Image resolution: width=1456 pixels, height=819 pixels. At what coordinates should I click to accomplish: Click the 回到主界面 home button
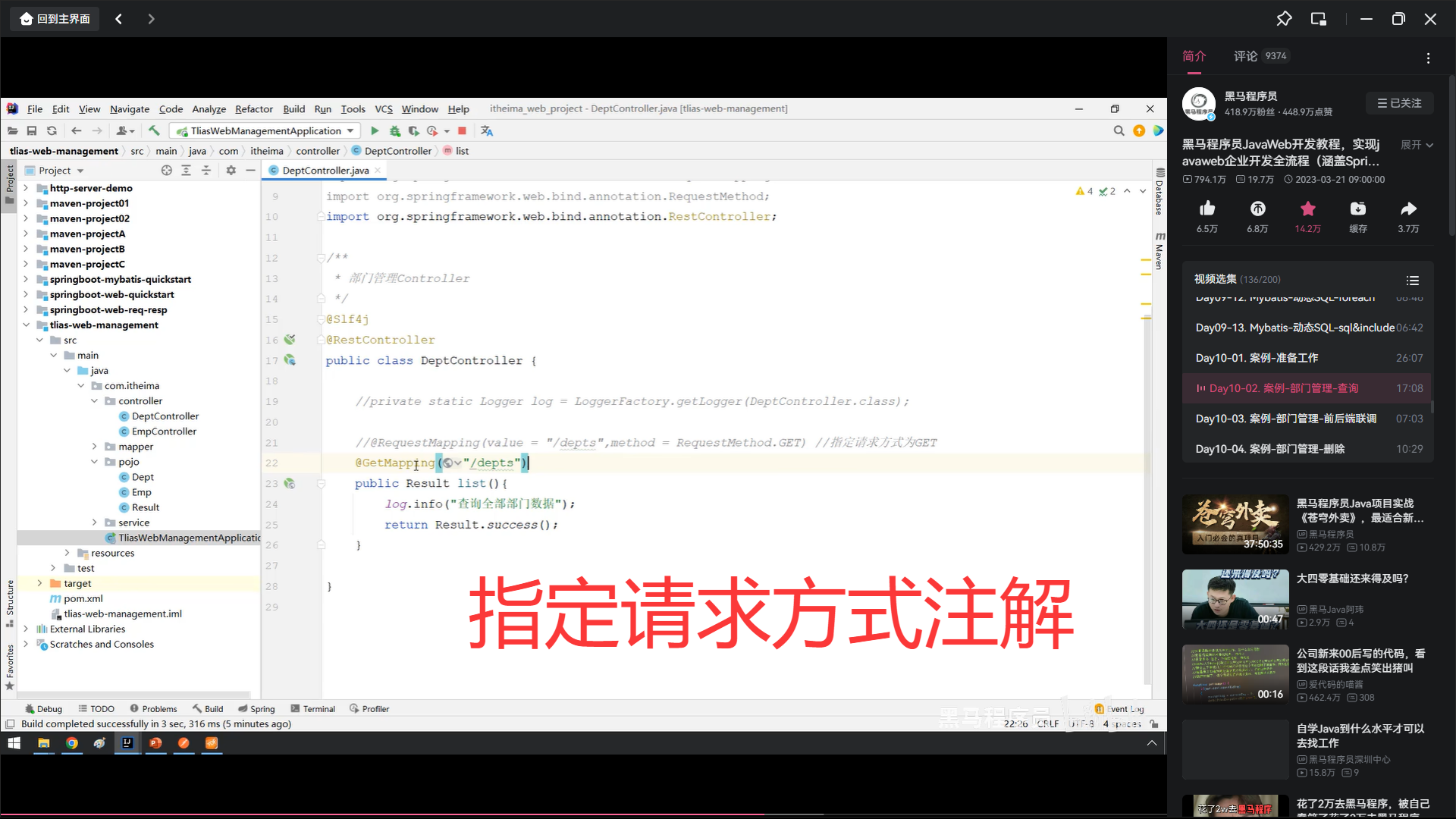click(55, 19)
